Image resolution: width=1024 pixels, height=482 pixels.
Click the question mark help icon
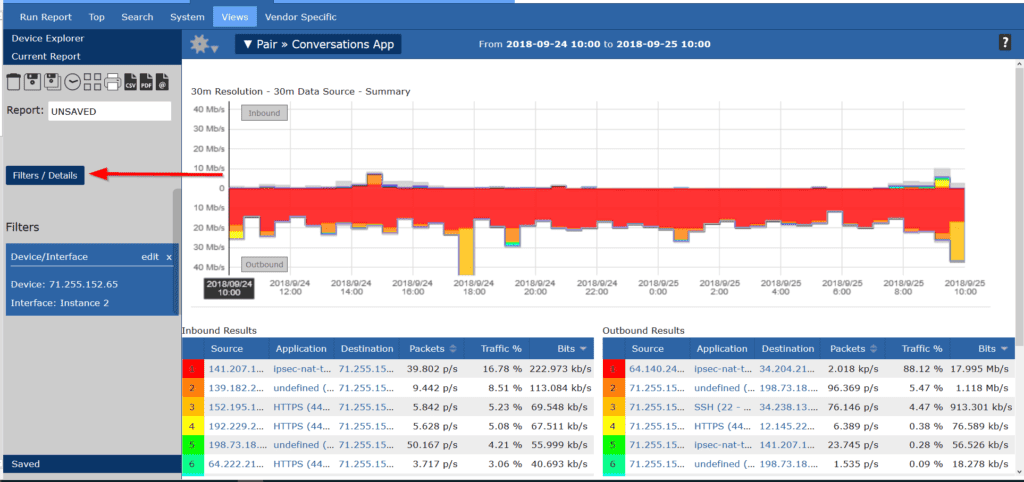(1005, 43)
